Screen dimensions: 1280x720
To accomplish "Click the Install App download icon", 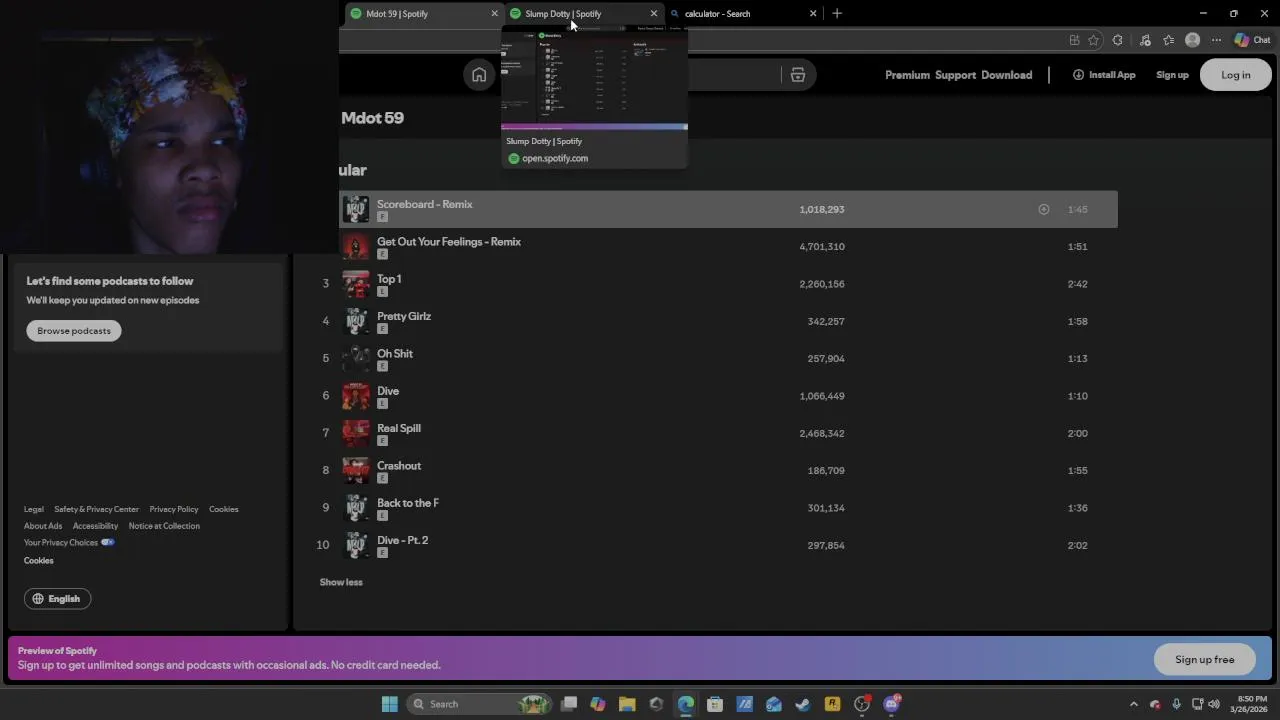I will point(1078,75).
